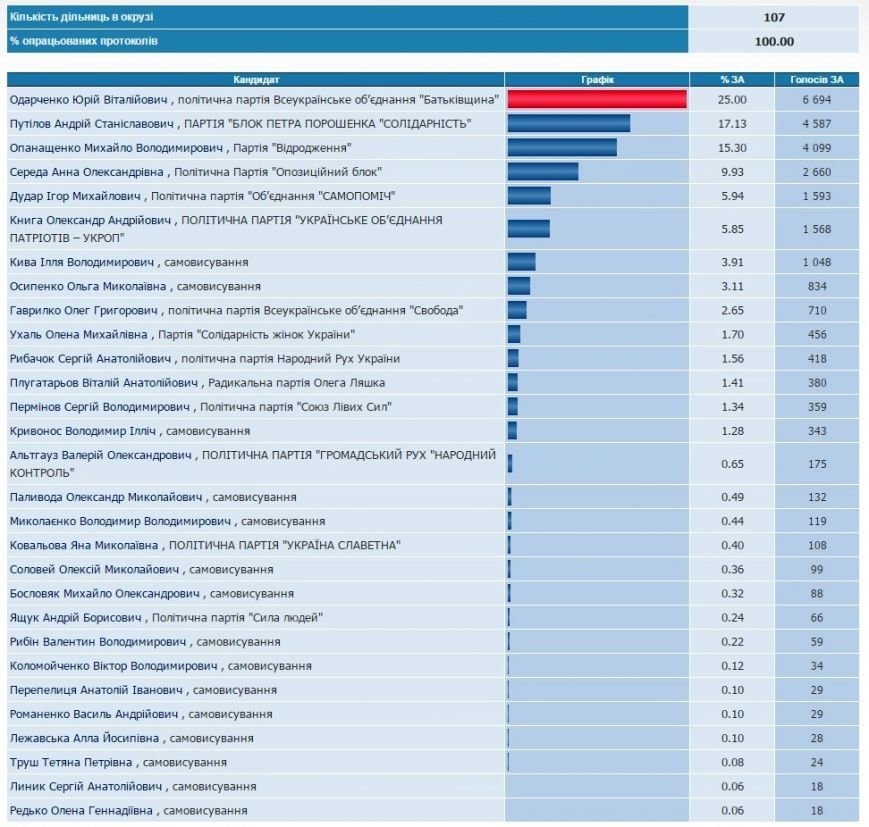Click the '% ЗА' column header
Viewport: 869px width, 827px height.
732,79
